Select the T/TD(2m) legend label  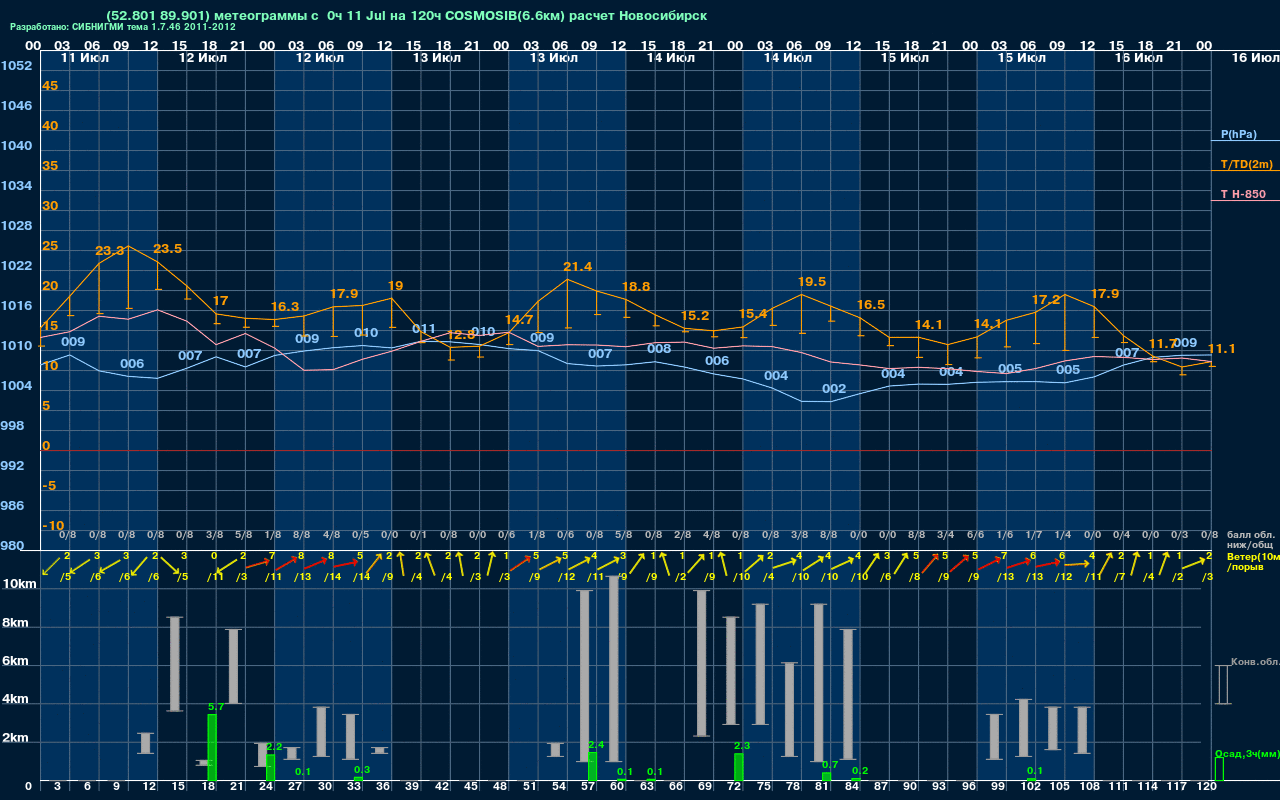click(x=1246, y=164)
